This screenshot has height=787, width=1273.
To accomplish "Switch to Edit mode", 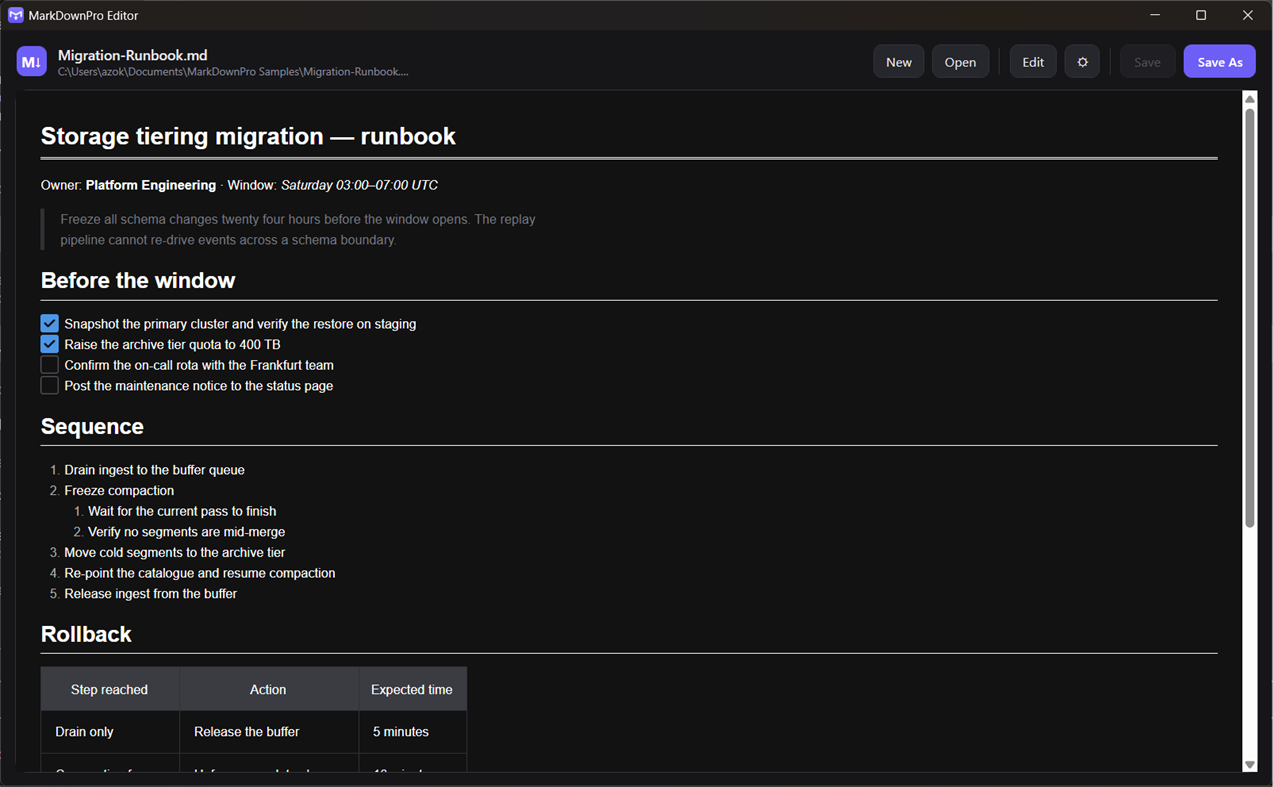I will click(1033, 62).
